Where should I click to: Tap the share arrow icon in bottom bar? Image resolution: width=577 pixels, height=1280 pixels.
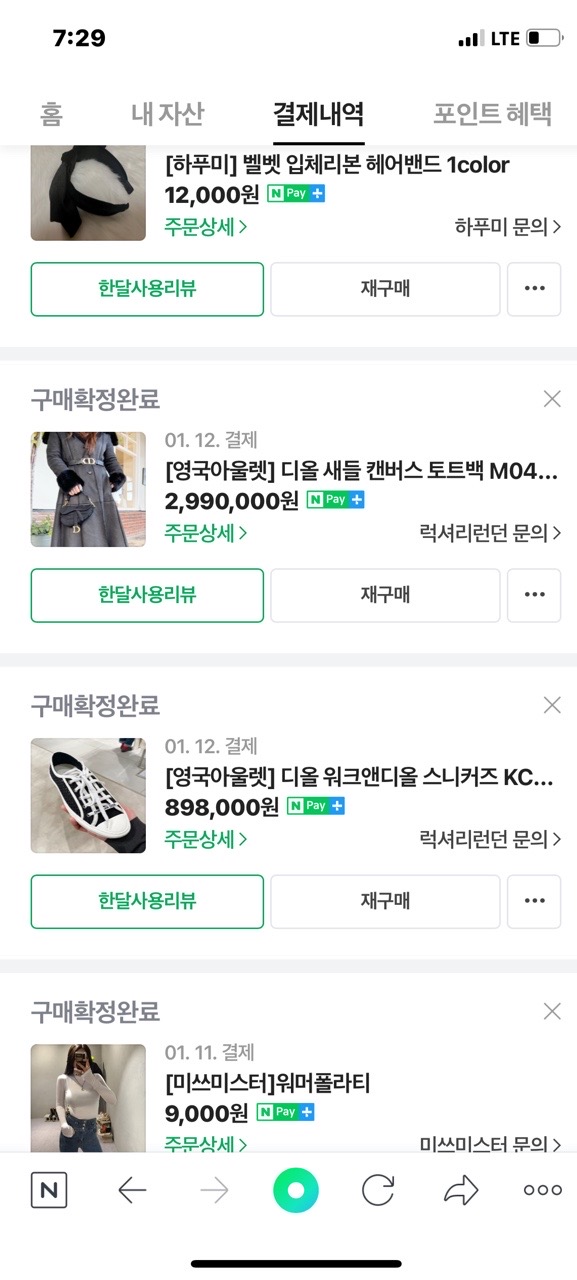459,1190
